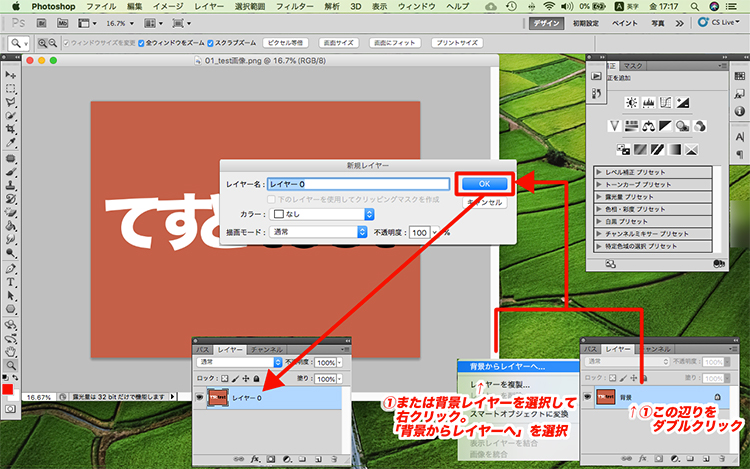The image size is (750, 469).
Task: Click the Zoom Out magnifier in options bar
Action: (x=53, y=43)
